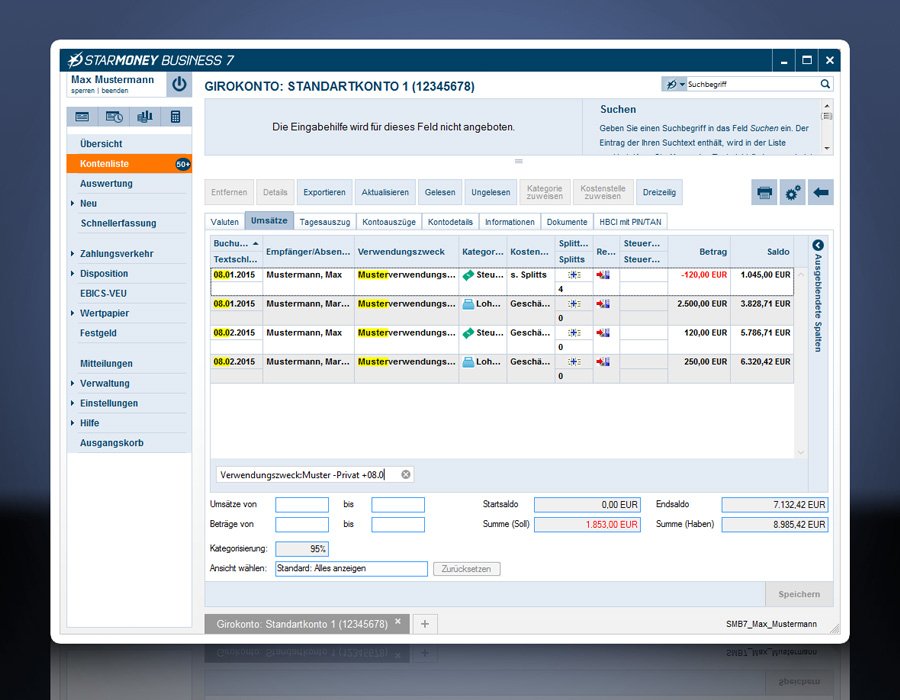Toggle the Dreizeilig row display
Image resolution: width=900 pixels, height=700 pixels.
pos(659,193)
